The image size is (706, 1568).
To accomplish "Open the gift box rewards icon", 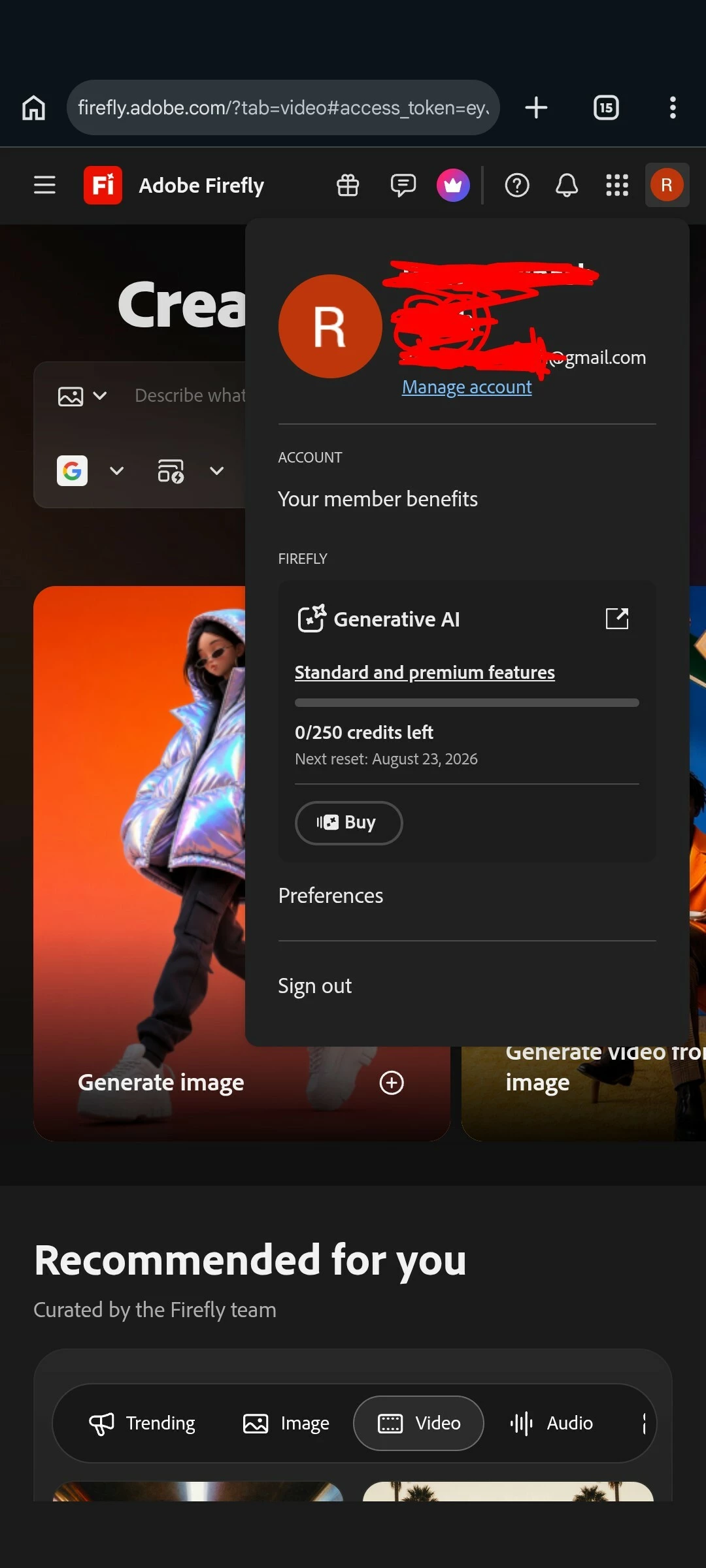I will [x=348, y=185].
